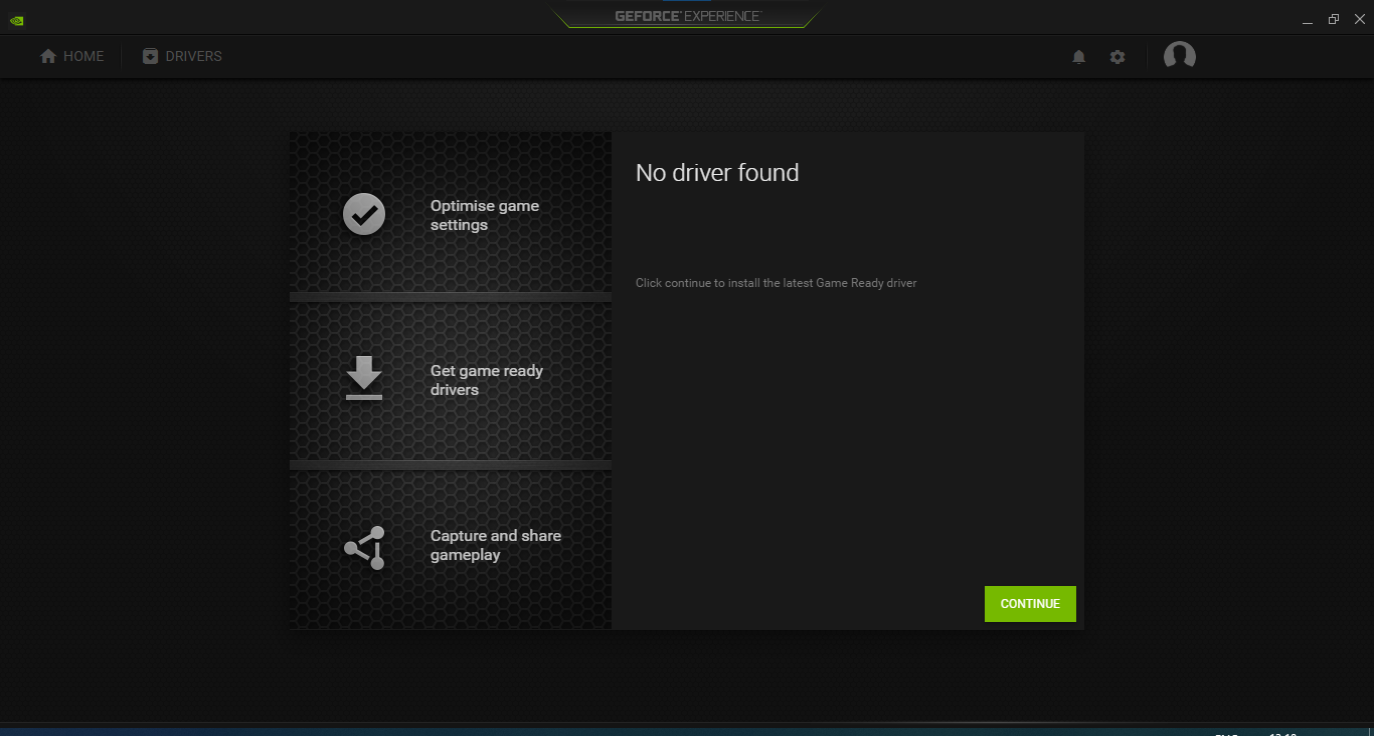Open the settings gear

click(x=1118, y=57)
